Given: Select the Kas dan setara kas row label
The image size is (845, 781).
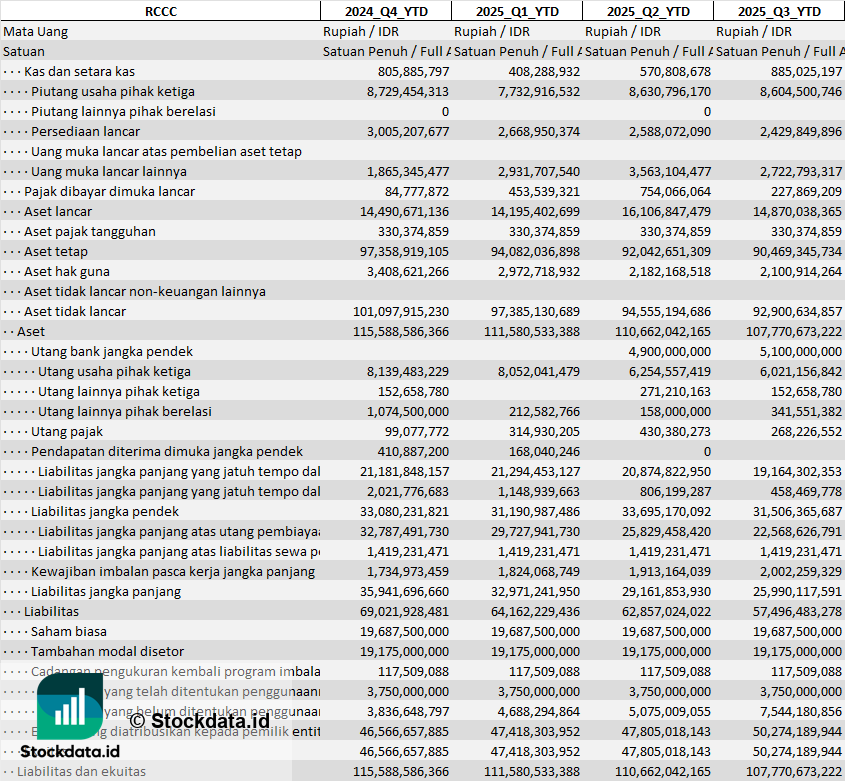Looking at the screenshot, I should coord(79,71).
